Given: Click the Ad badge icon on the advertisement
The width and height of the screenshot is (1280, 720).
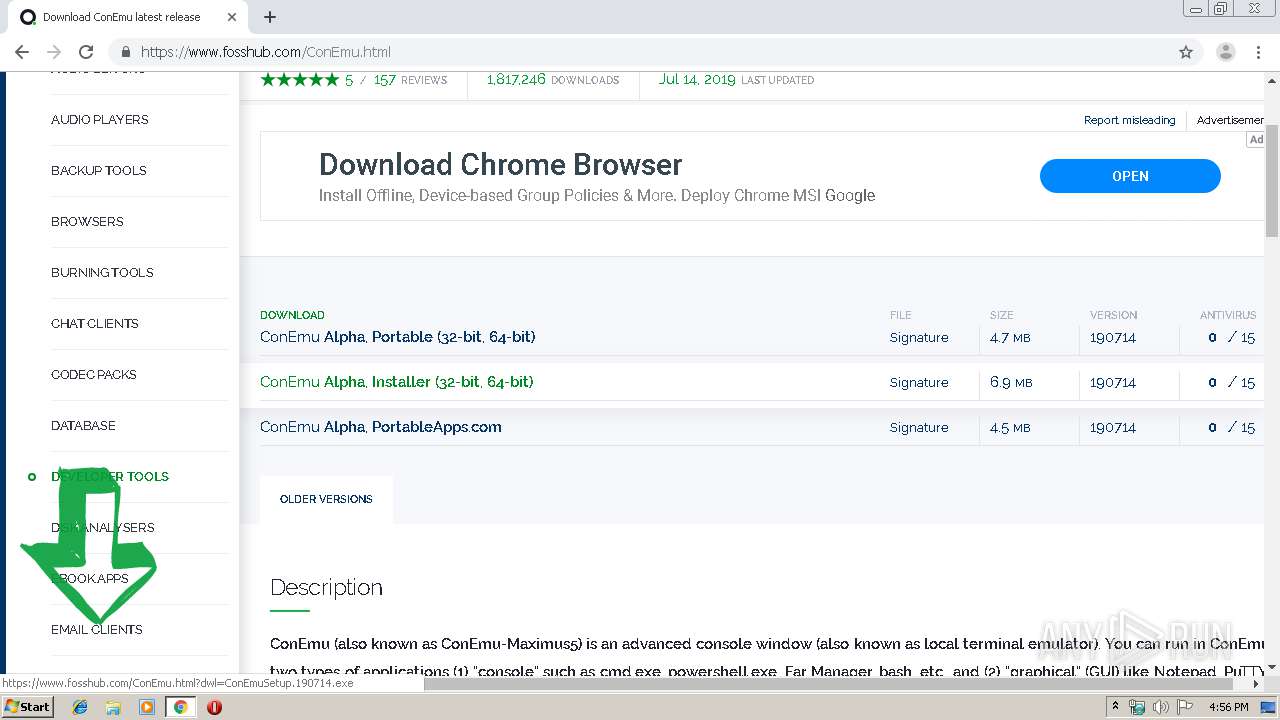Looking at the screenshot, I should 1256,140.
